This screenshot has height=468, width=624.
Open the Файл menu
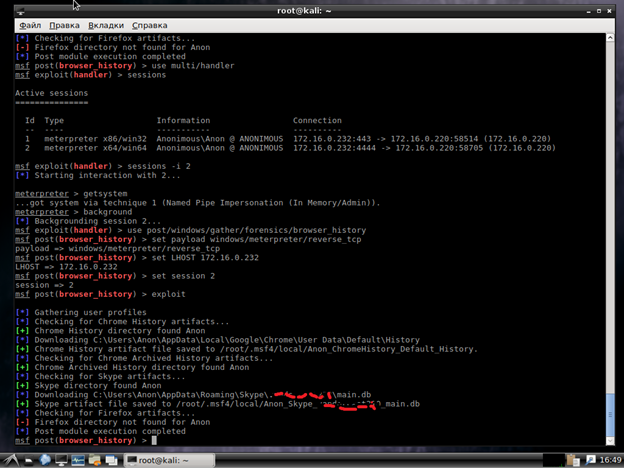[30, 25]
